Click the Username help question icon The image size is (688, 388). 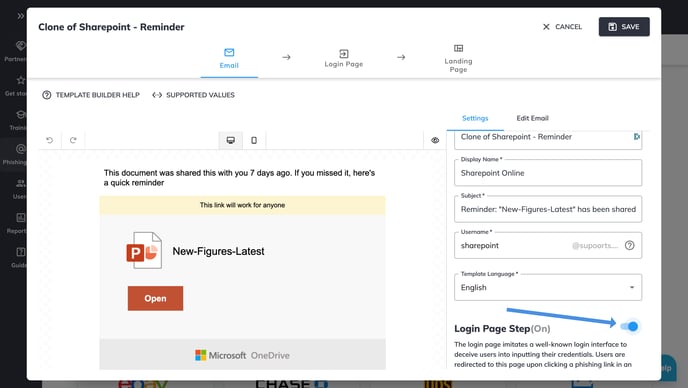point(630,245)
